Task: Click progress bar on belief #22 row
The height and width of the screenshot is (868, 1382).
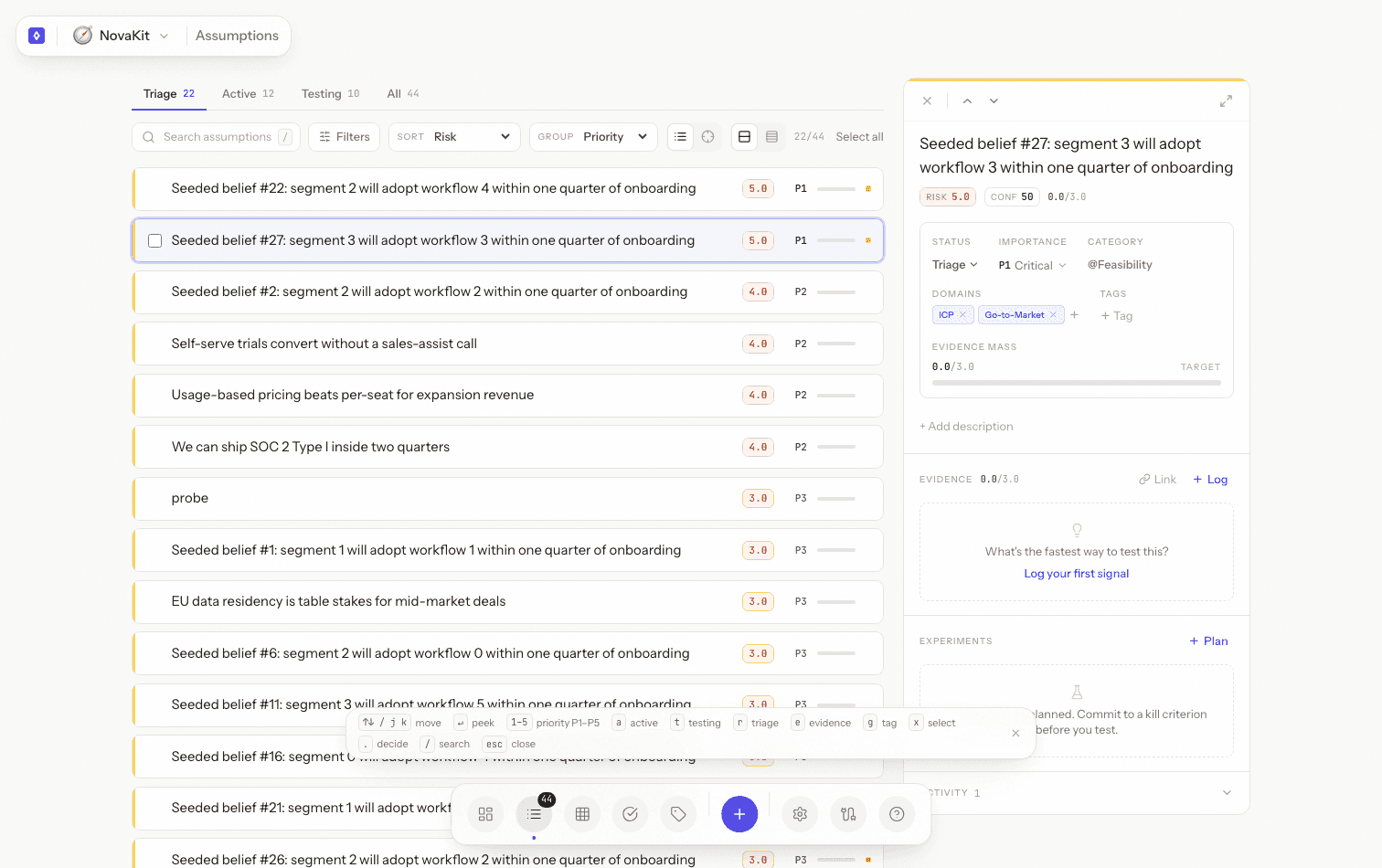Action: pos(836,189)
